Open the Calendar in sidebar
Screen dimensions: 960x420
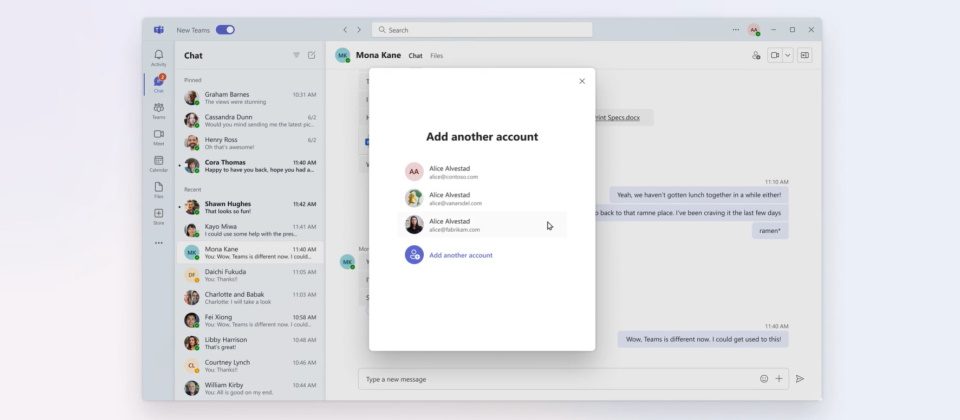158,163
